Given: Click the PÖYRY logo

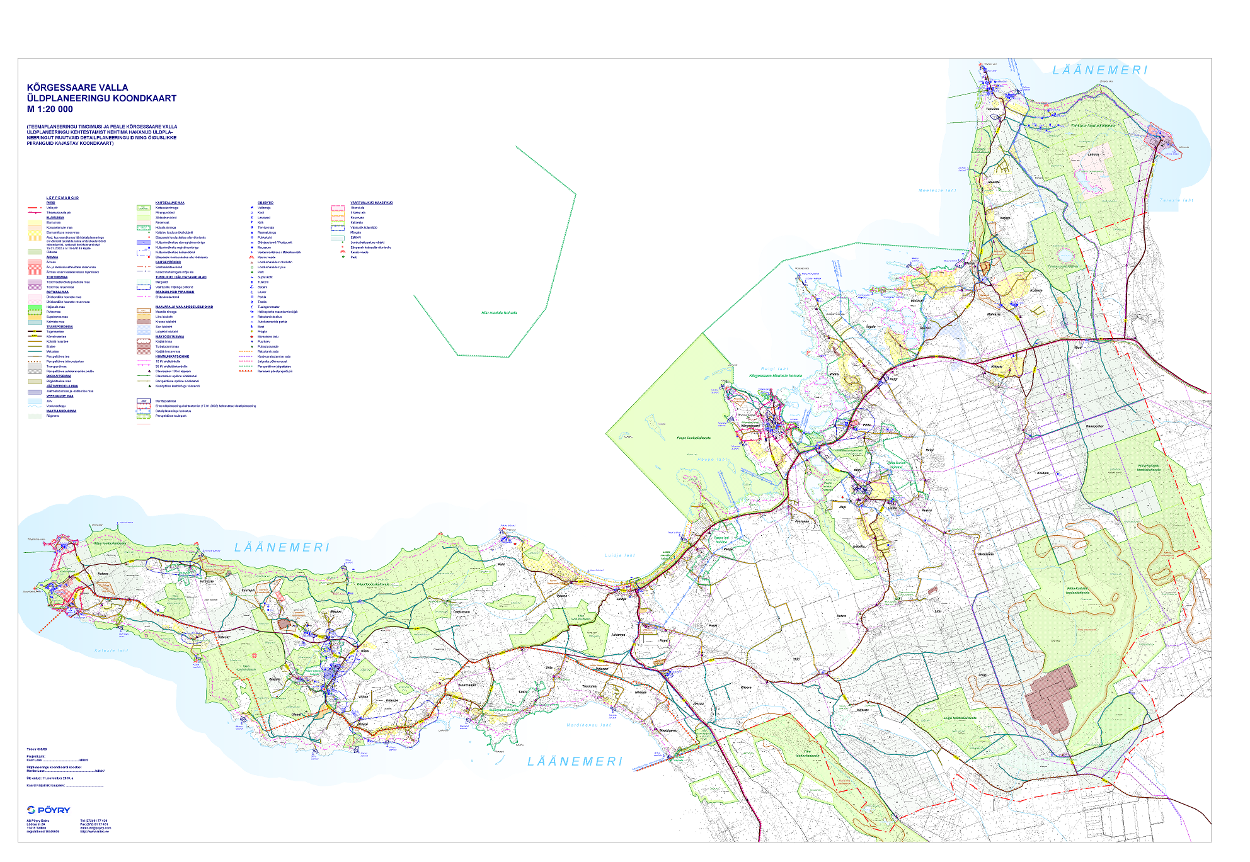Looking at the screenshot, I should click(x=50, y=809).
